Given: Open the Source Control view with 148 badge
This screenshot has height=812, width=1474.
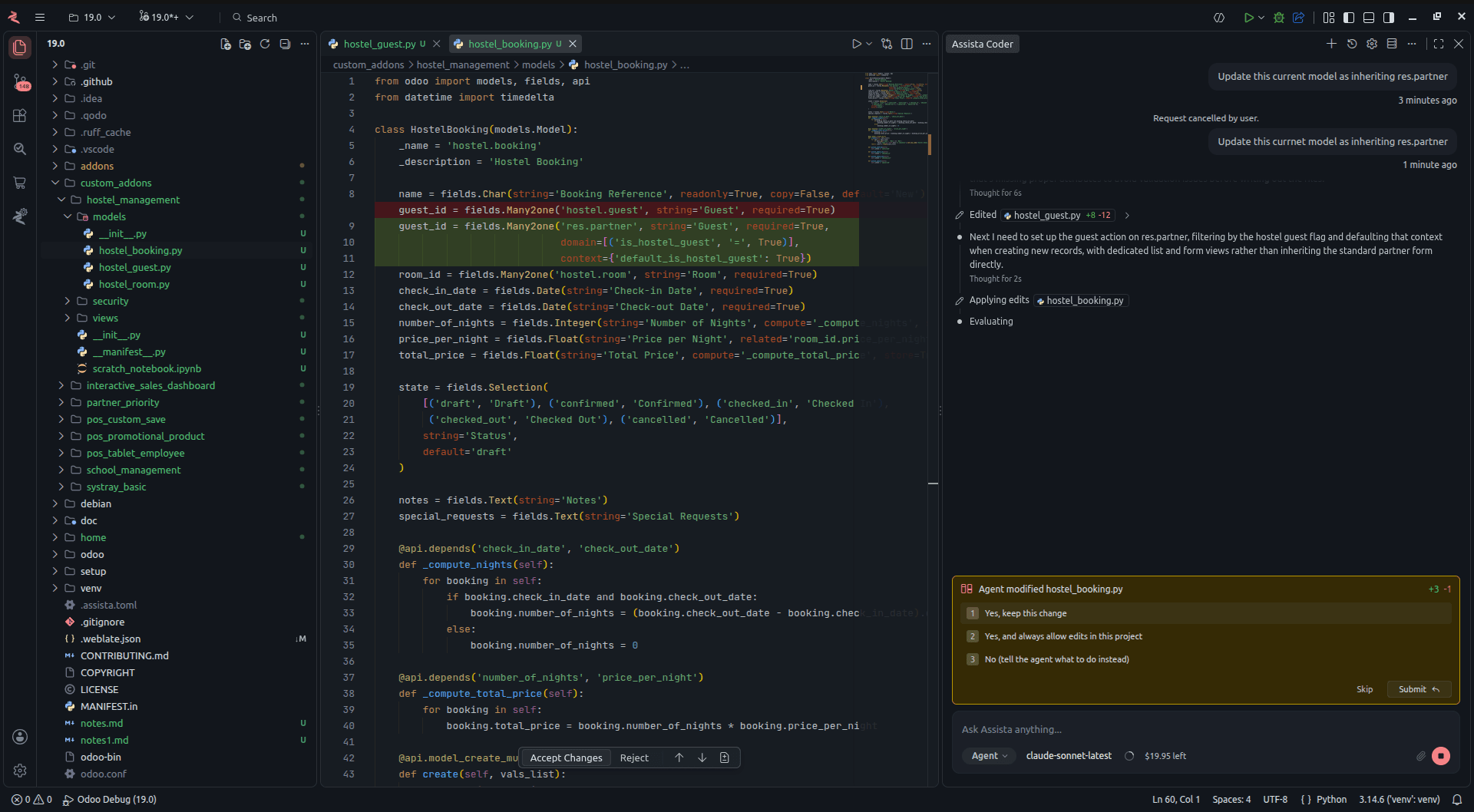Looking at the screenshot, I should click(x=21, y=82).
